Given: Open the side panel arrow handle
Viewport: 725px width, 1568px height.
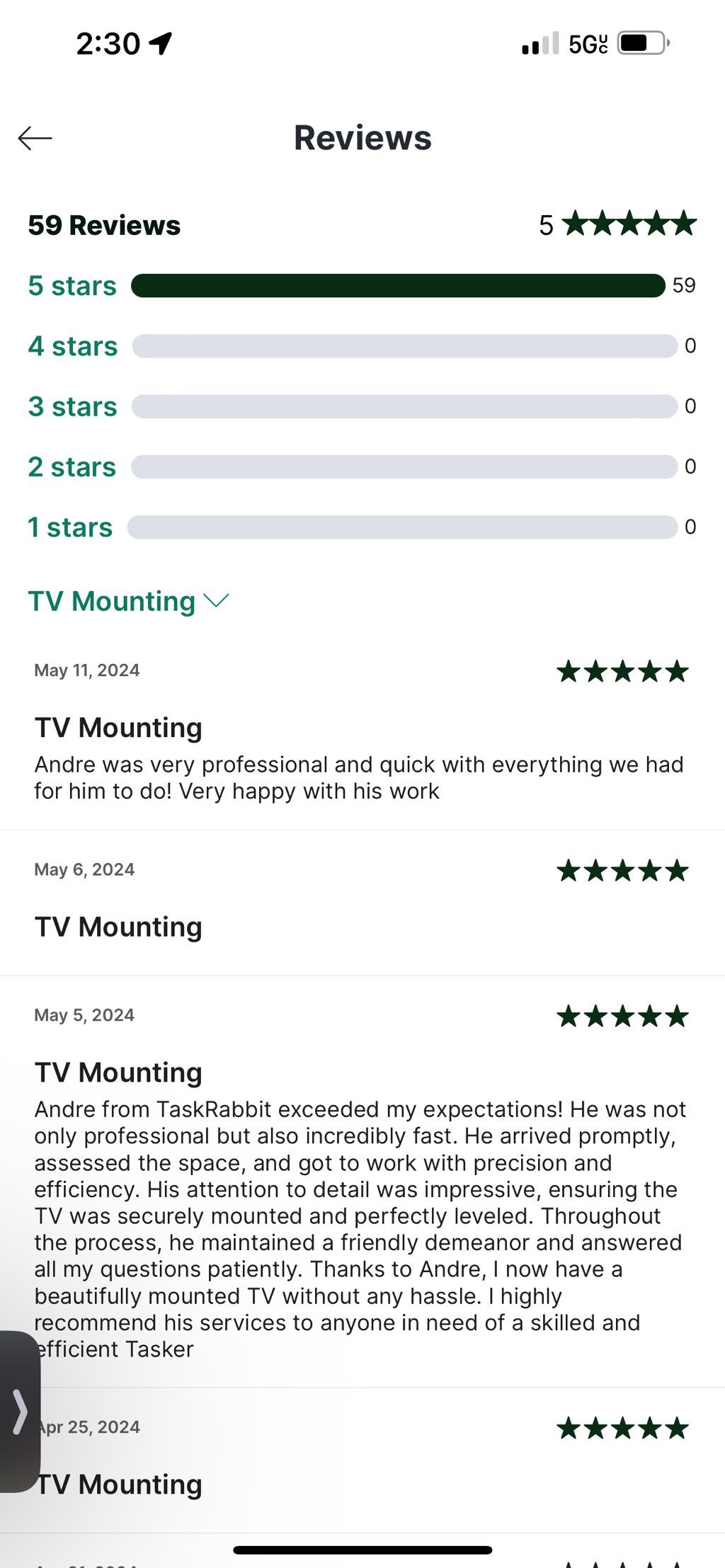Looking at the screenshot, I should coord(20,1412).
